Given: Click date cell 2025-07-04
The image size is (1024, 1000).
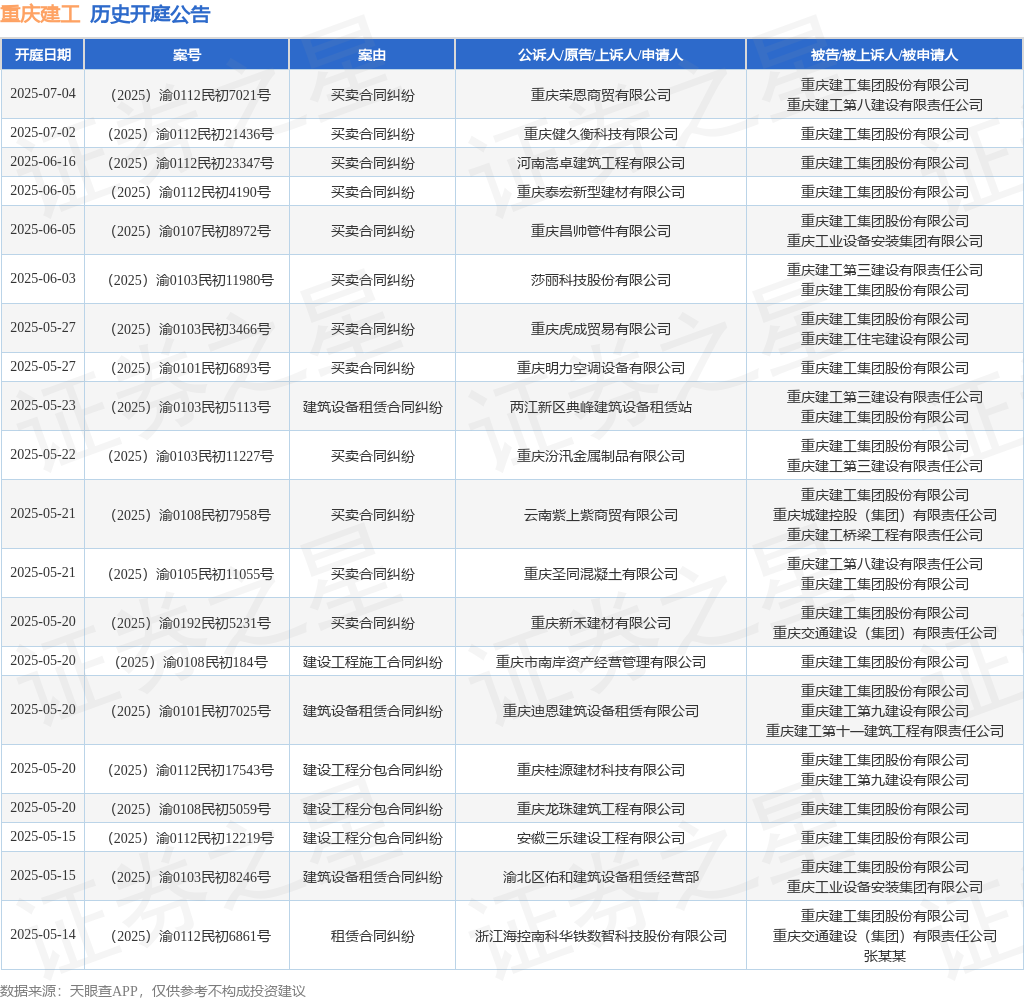Looking at the screenshot, I should 43,93.
